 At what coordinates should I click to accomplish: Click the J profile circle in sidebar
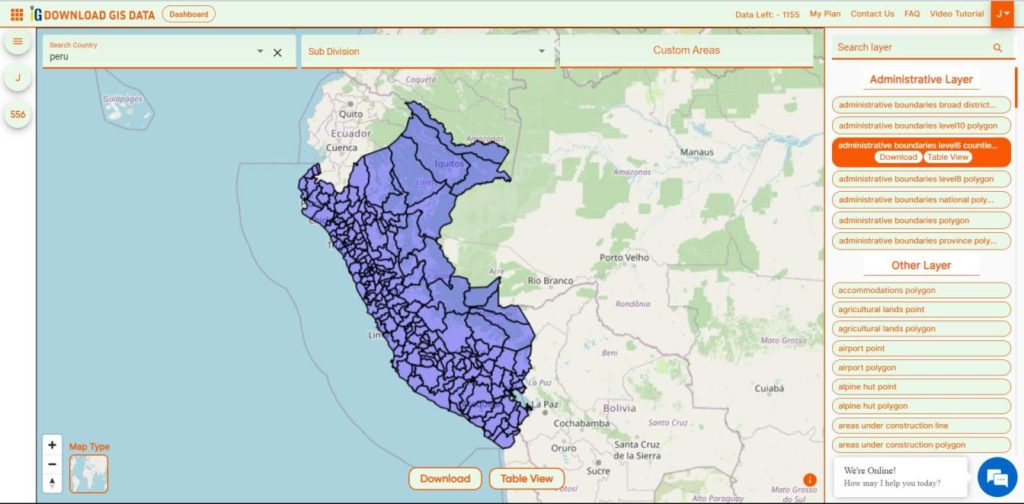coord(18,78)
